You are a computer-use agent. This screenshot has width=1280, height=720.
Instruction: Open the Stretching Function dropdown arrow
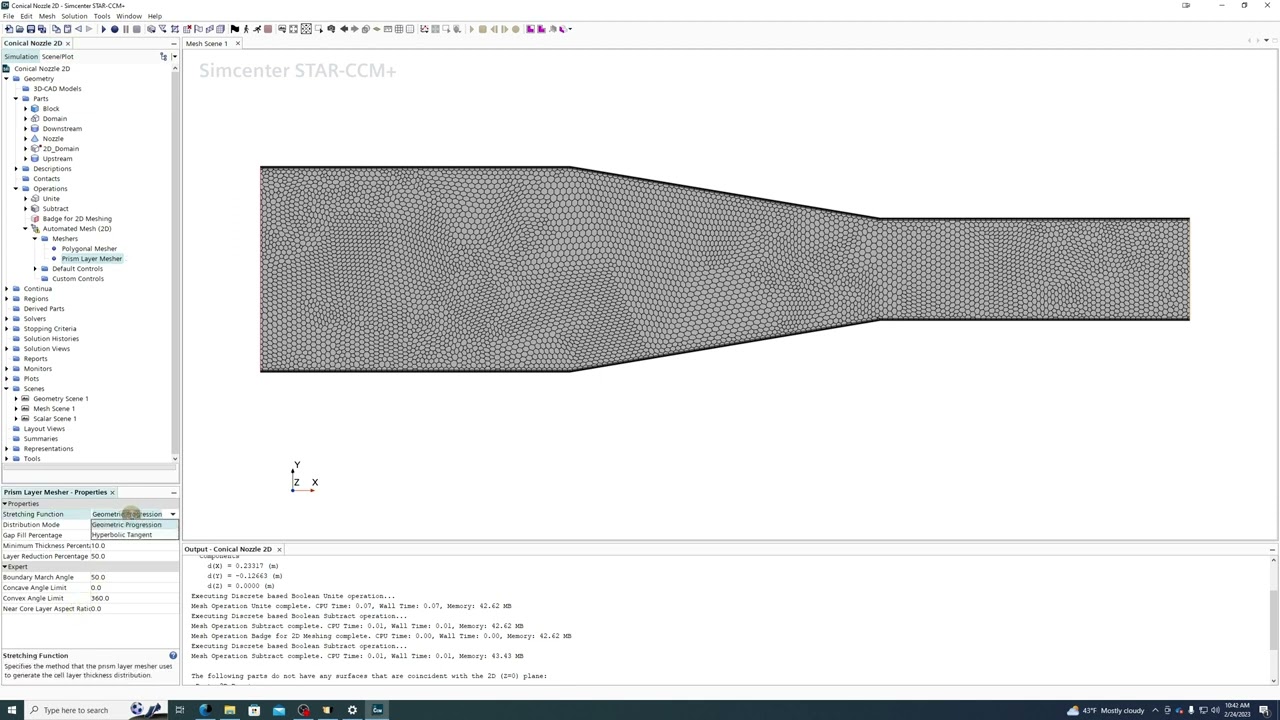[172, 514]
